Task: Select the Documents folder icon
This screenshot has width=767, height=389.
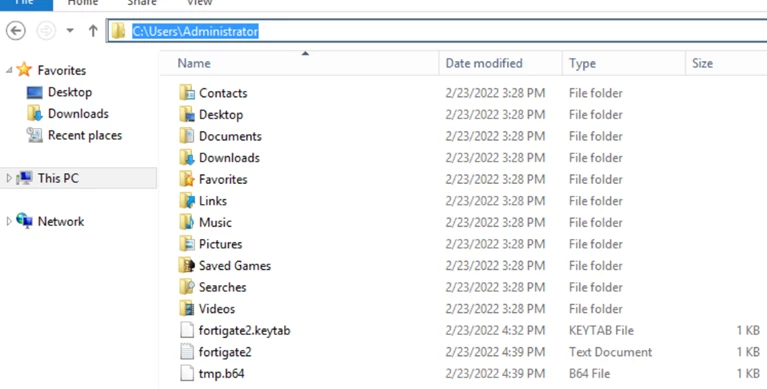Action: tap(187, 136)
